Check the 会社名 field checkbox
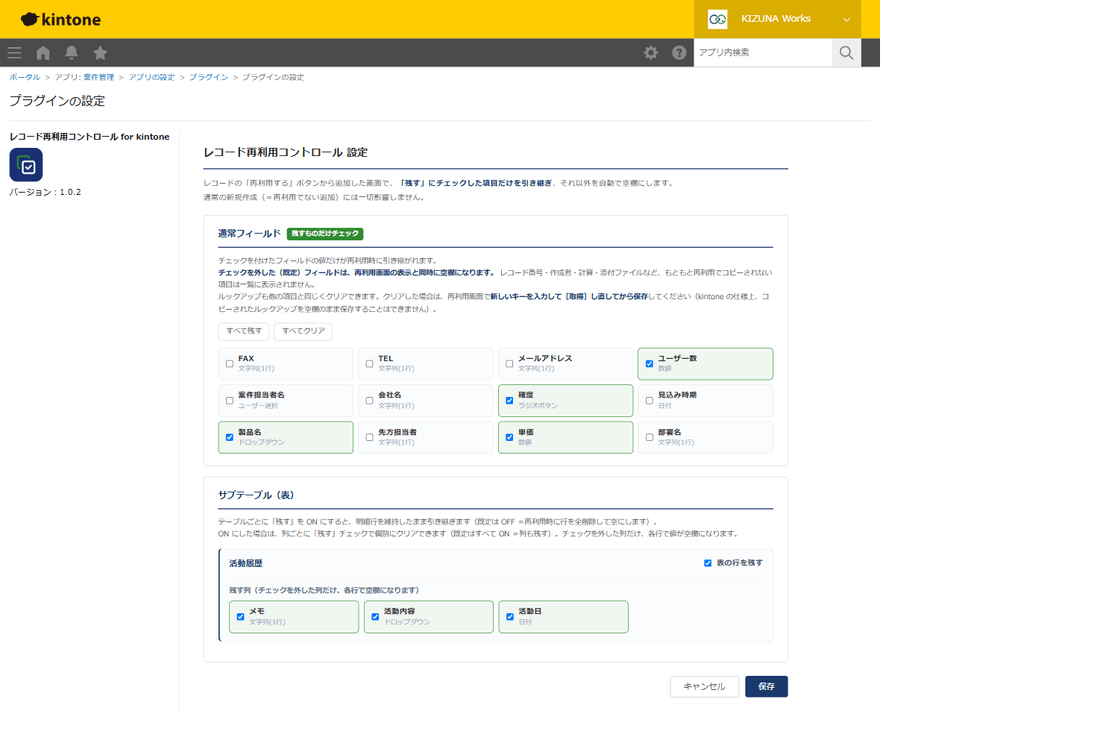 pyautogui.click(x=370, y=401)
